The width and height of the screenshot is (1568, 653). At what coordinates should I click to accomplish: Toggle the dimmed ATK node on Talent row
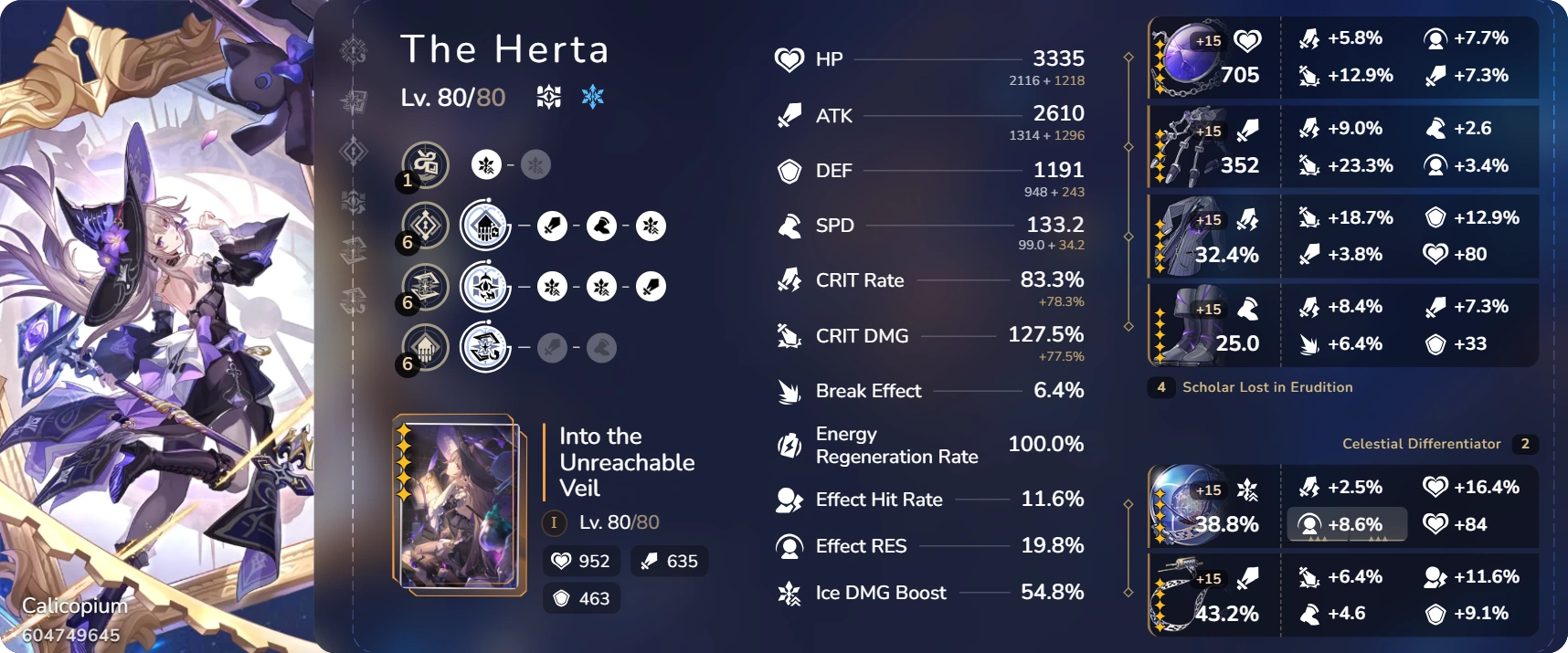click(x=554, y=347)
